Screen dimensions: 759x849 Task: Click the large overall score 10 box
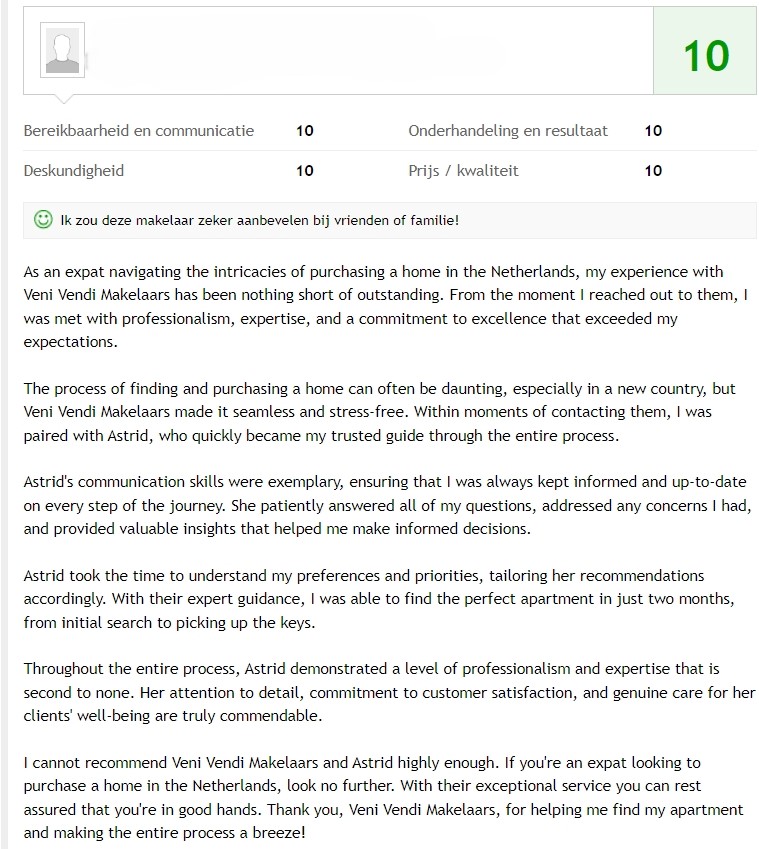tap(705, 51)
